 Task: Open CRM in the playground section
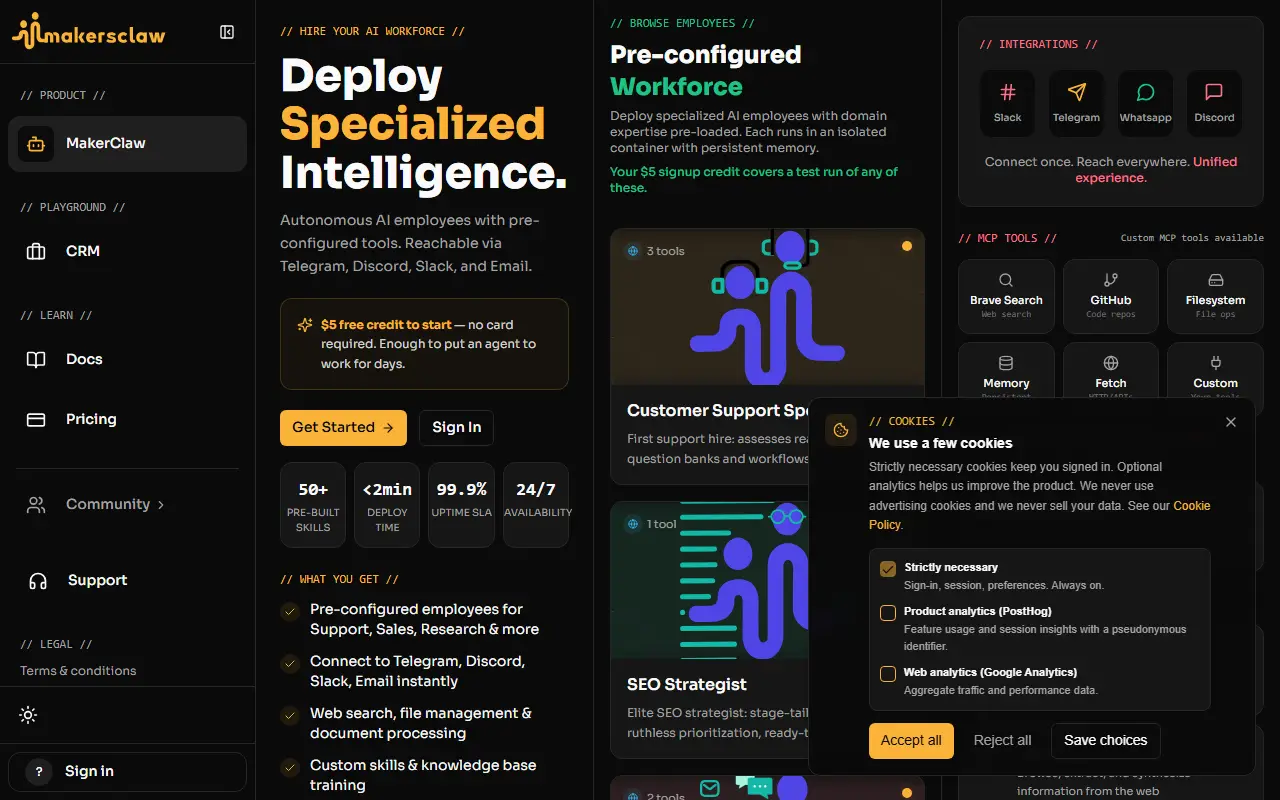(x=127, y=252)
